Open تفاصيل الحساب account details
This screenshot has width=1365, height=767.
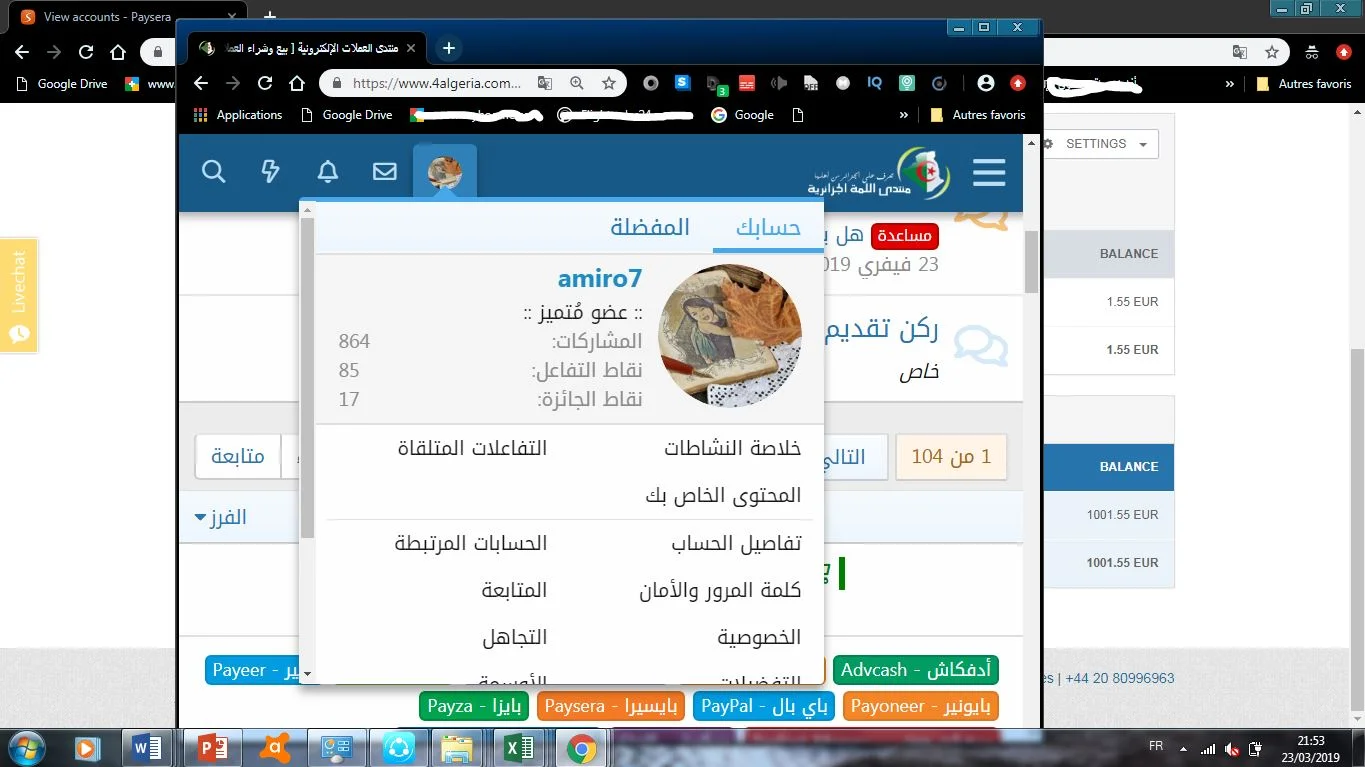coord(736,543)
